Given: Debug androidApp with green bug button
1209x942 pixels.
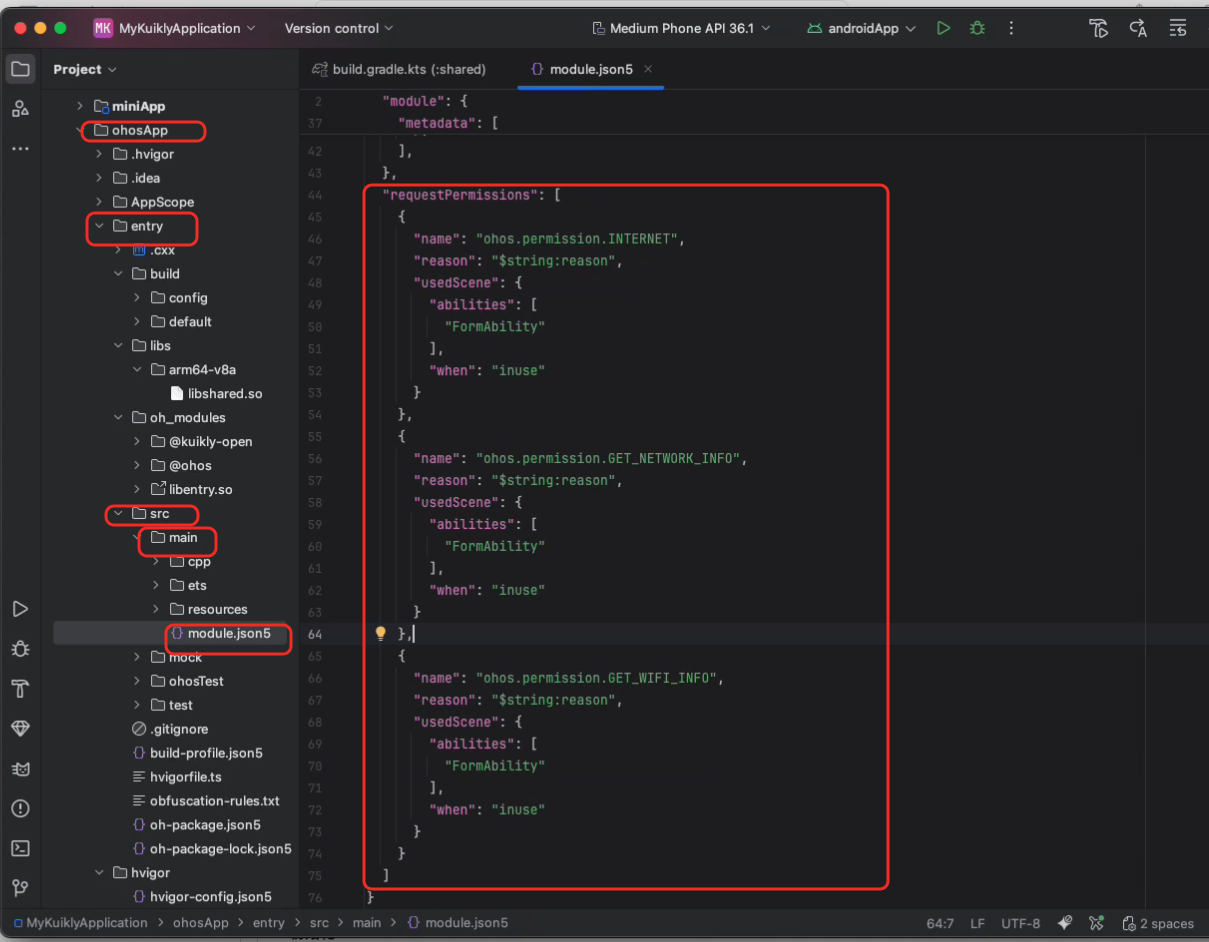Looking at the screenshot, I should coord(977,28).
